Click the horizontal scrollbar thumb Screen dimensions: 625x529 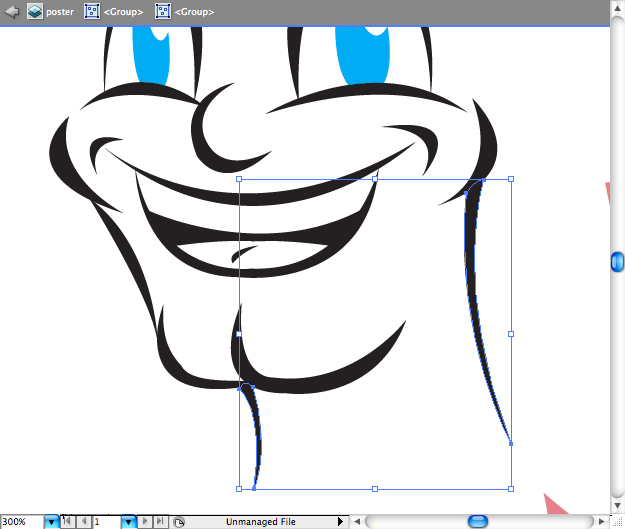point(478,521)
